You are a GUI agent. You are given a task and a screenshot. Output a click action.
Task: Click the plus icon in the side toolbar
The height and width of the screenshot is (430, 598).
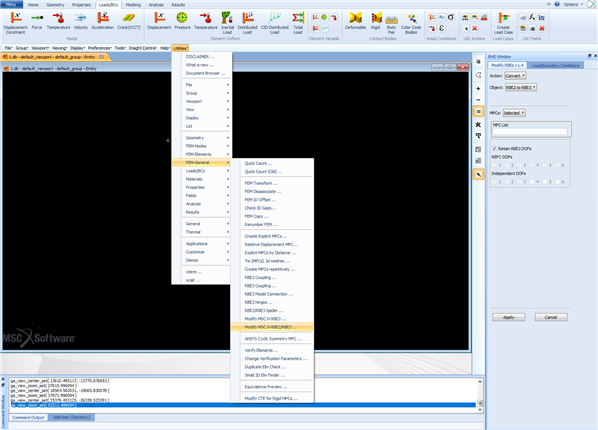(x=479, y=89)
